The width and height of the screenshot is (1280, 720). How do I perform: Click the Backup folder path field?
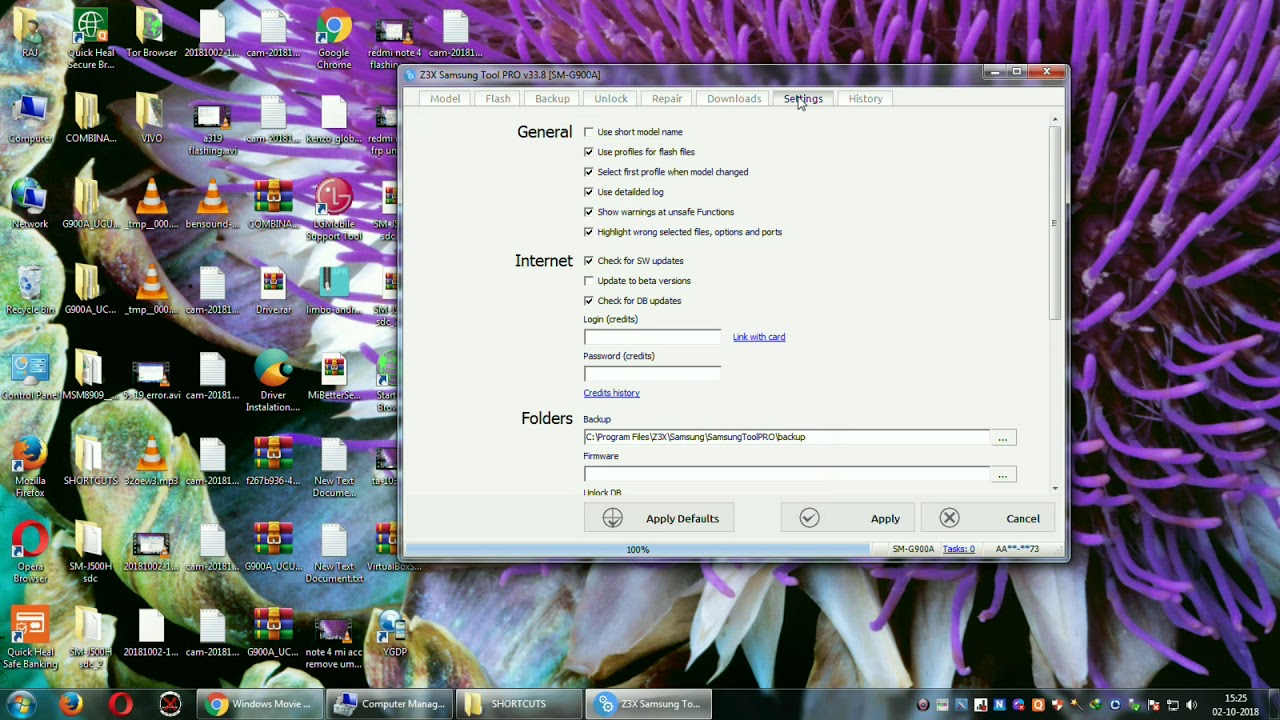coord(786,437)
